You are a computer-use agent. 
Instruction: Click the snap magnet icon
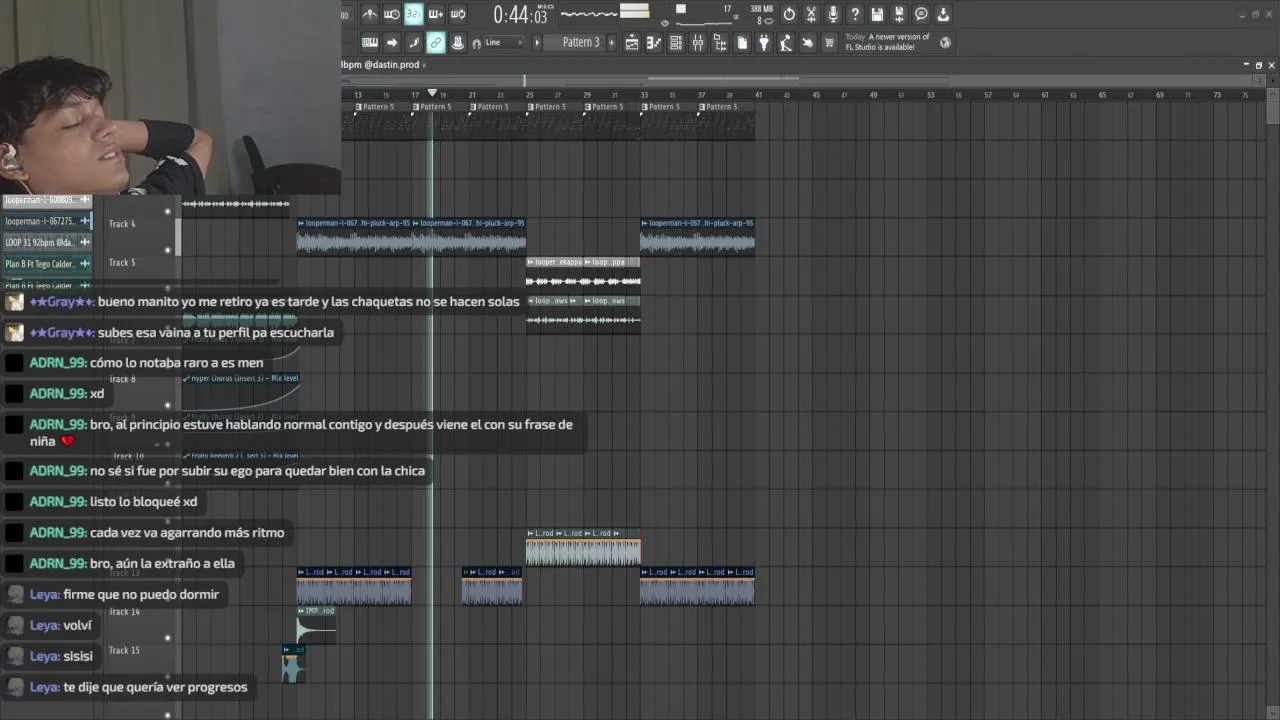[x=477, y=43]
